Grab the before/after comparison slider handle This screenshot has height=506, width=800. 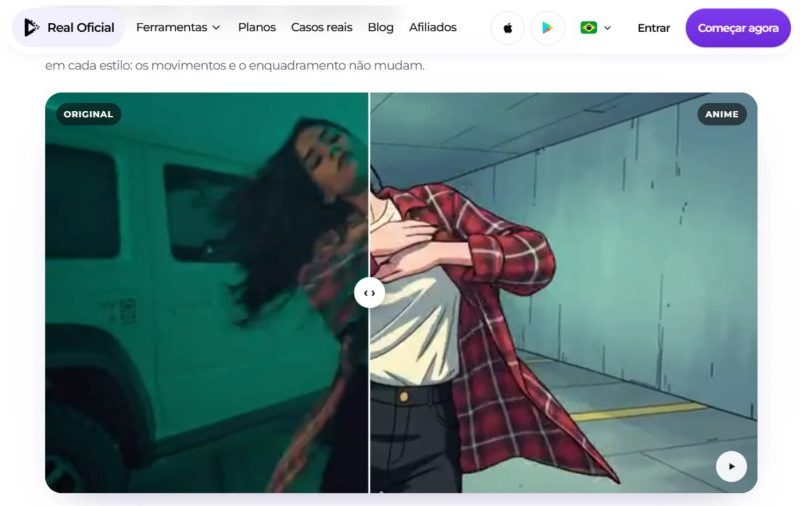point(369,293)
